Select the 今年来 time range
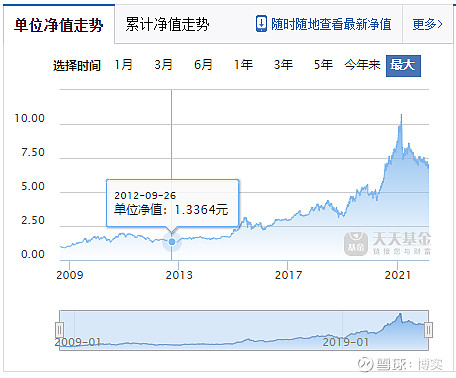Viewport: 456px width, 378px height. tap(362, 65)
